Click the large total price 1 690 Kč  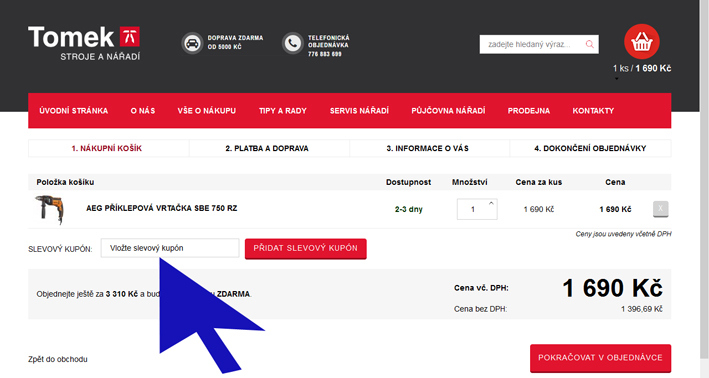(612, 288)
